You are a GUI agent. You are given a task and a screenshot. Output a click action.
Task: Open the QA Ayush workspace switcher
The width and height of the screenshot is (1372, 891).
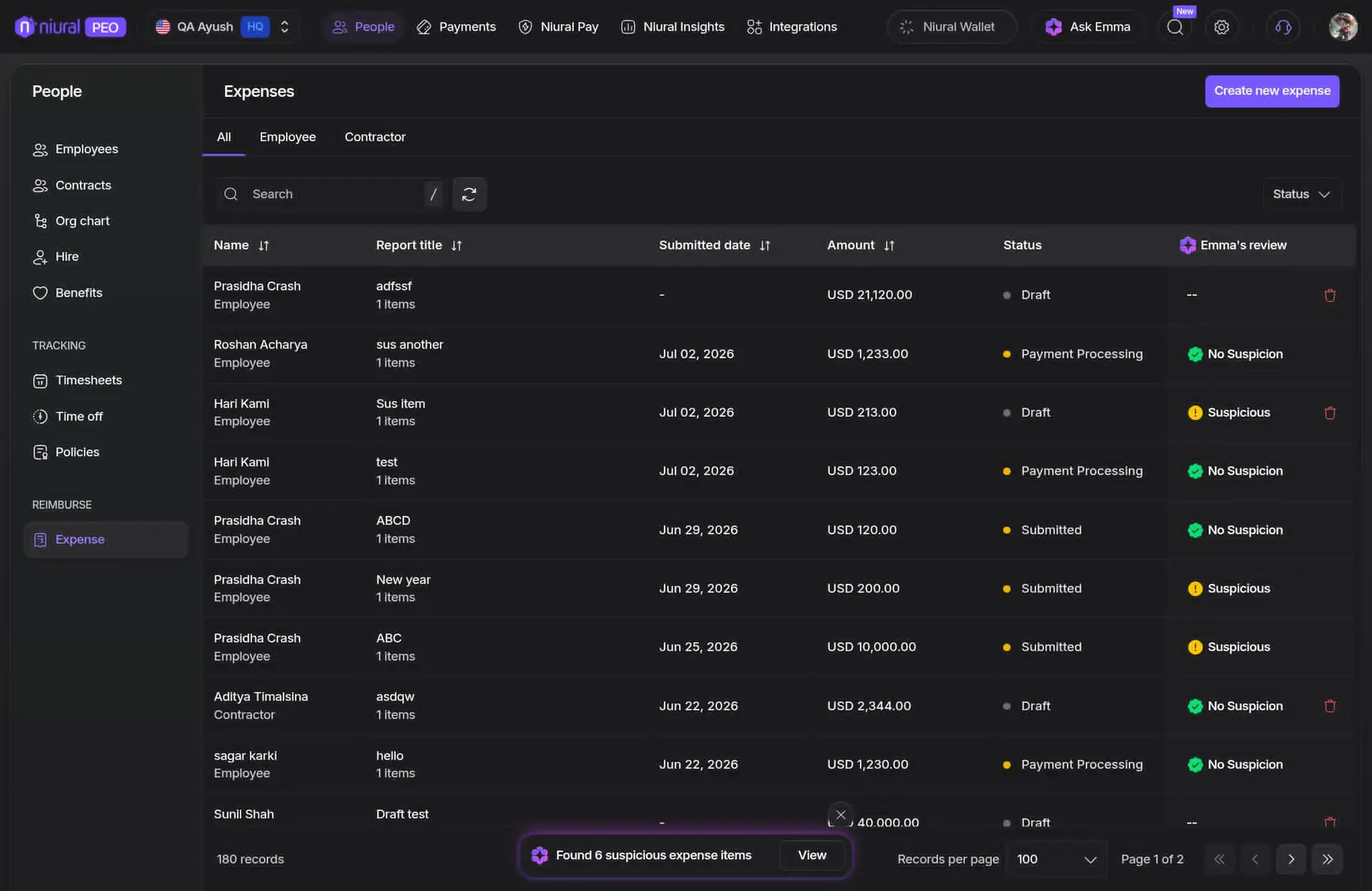[223, 27]
